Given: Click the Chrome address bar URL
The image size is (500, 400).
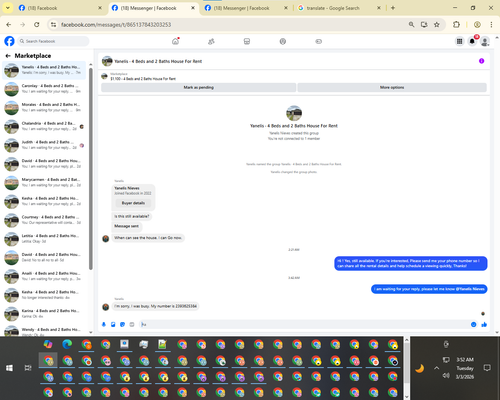Looking at the screenshot, I should pyautogui.click(x=116, y=25).
